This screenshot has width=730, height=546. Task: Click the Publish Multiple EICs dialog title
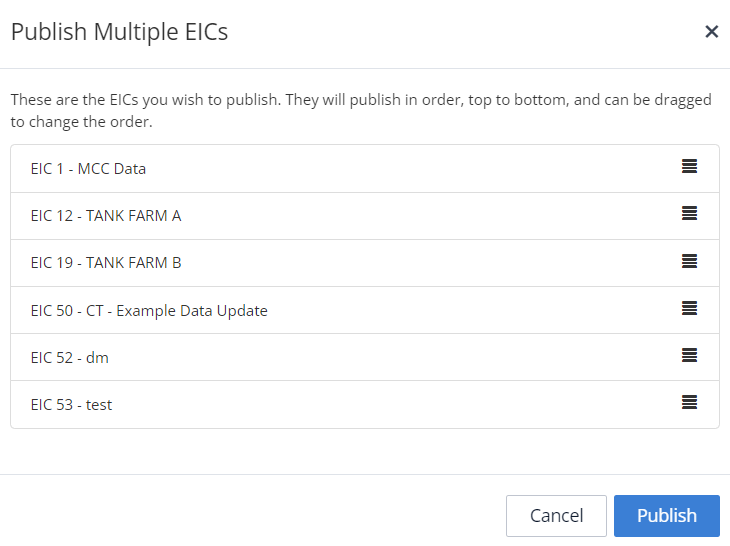tap(120, 32)
